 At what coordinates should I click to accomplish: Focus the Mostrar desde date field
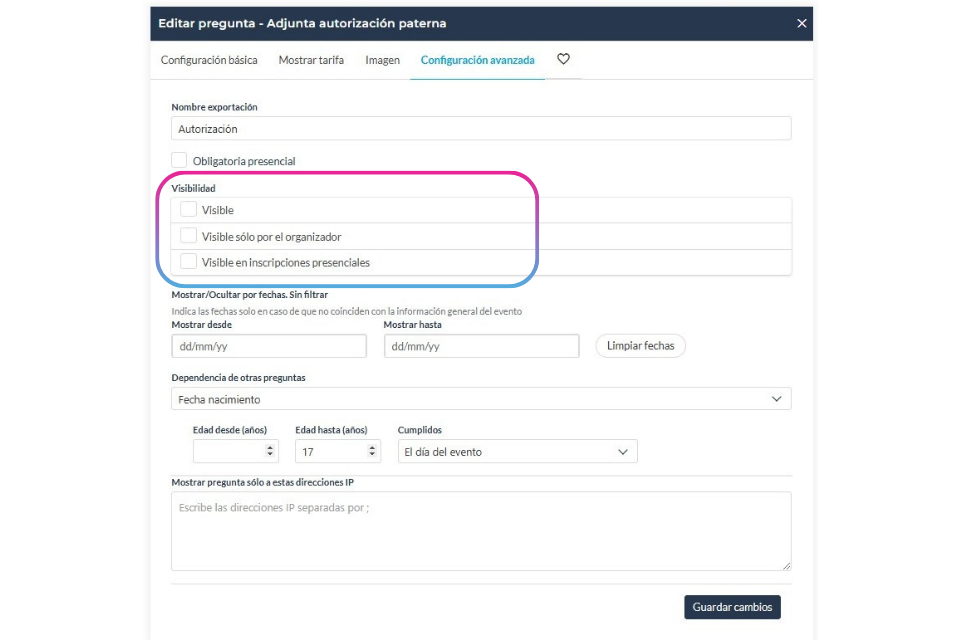269,346
